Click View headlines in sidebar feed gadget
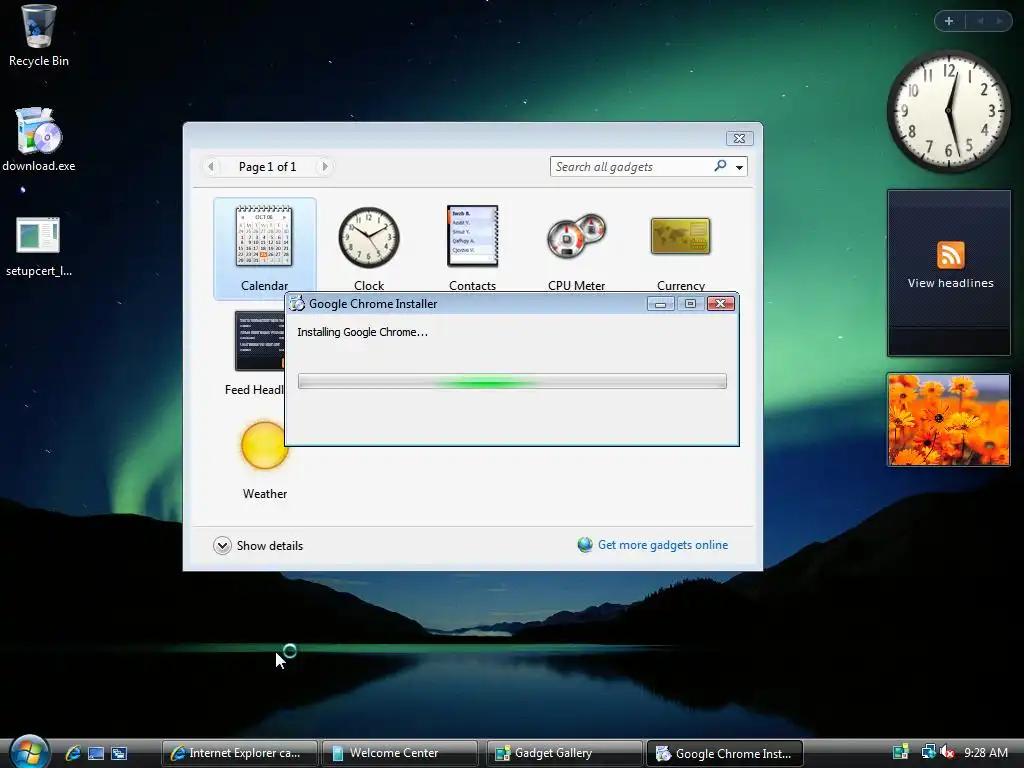 click(x=950, y=283)
